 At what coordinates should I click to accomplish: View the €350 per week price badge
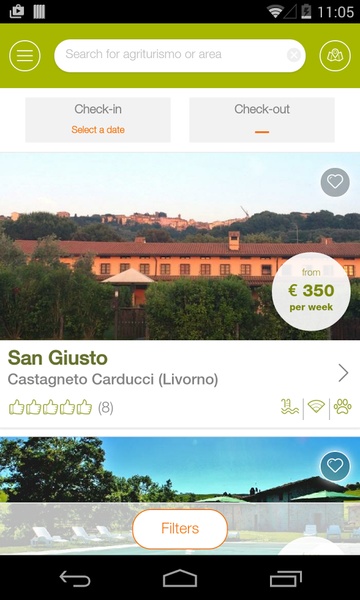click(x=311, y=292)
